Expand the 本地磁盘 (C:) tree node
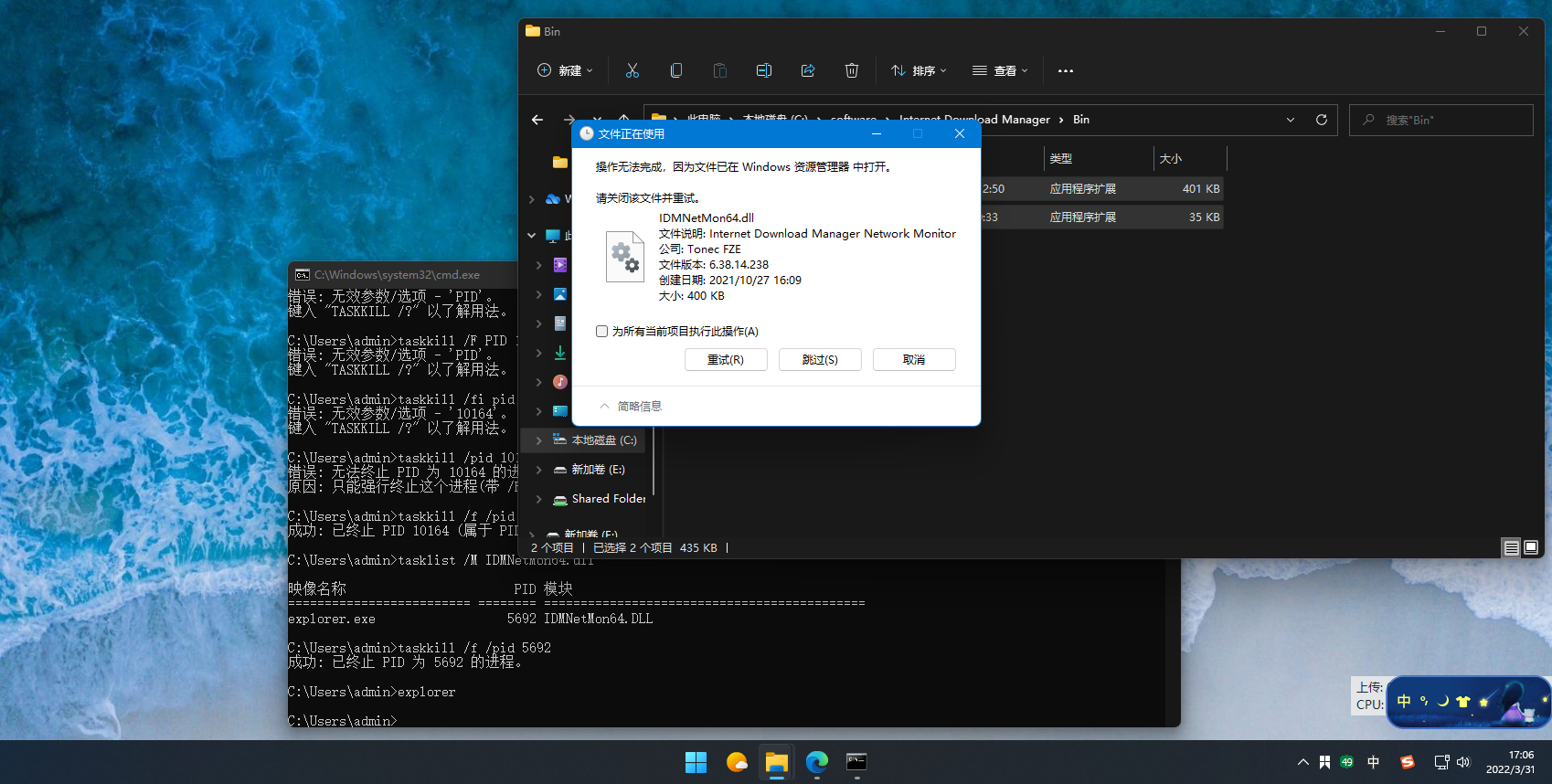Viewport: 1552px width, 784px height. pos(539,440)
